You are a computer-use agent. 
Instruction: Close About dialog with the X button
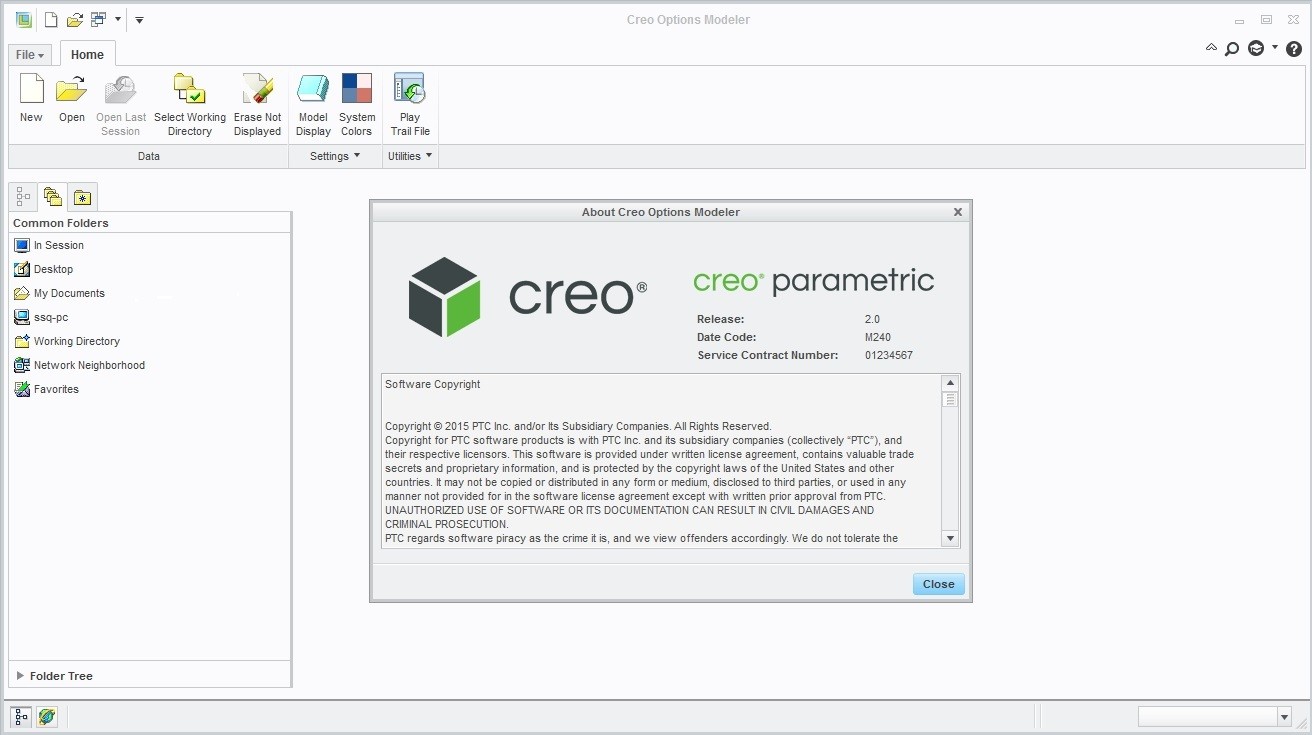click(x=958, y=212)
